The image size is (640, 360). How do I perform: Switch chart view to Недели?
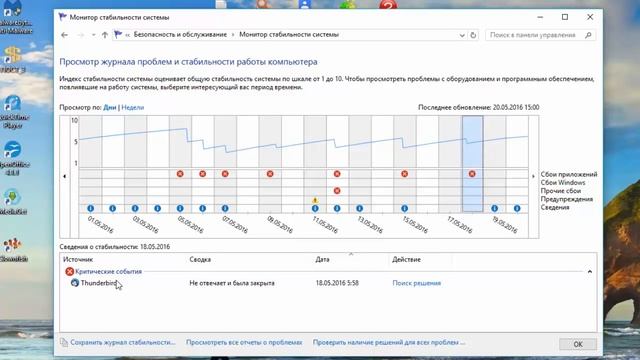(133, 107)
